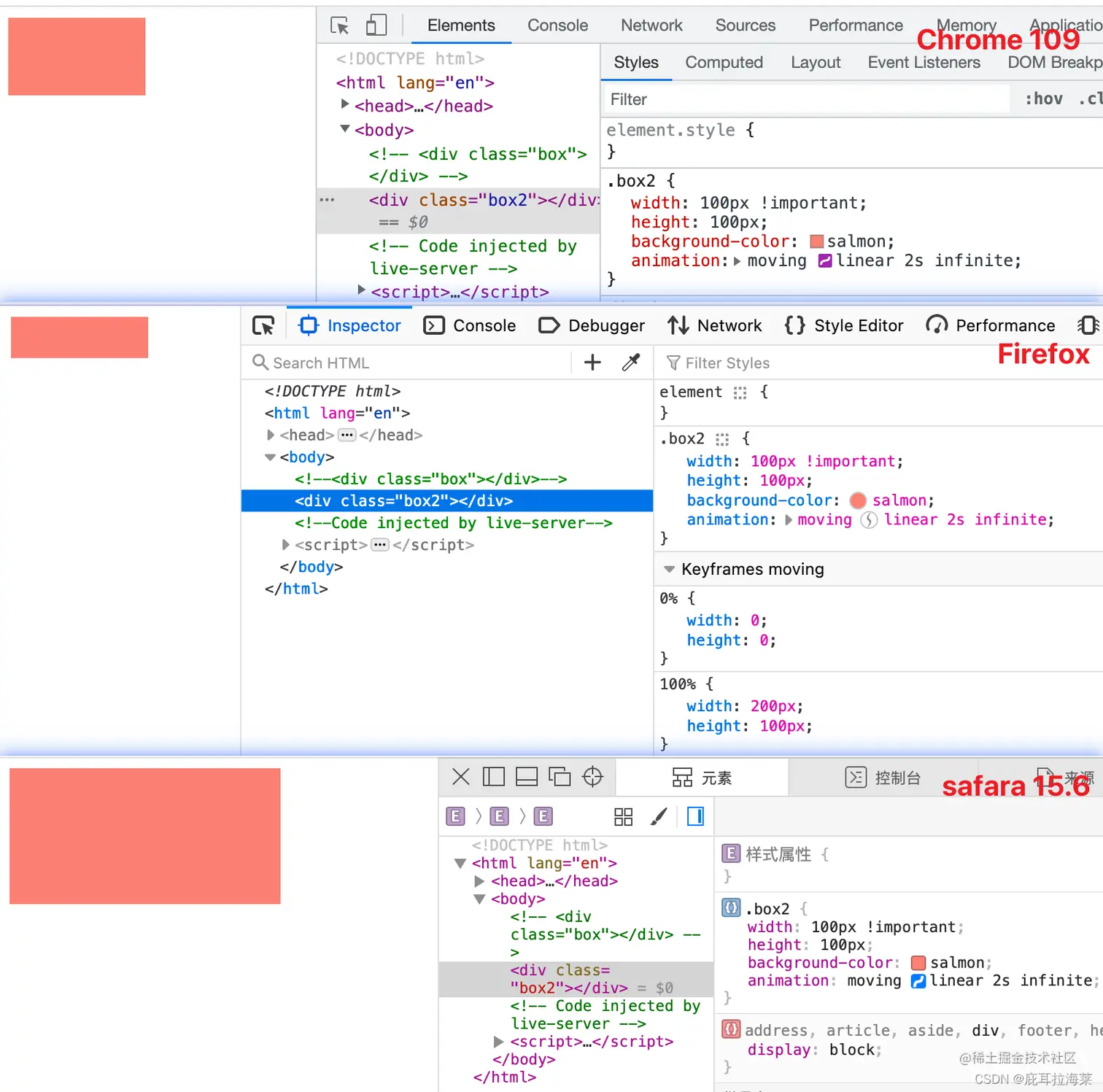Select box2 div row in Safari tree
Screen dimensions: 1103x1092
(576, 979)
